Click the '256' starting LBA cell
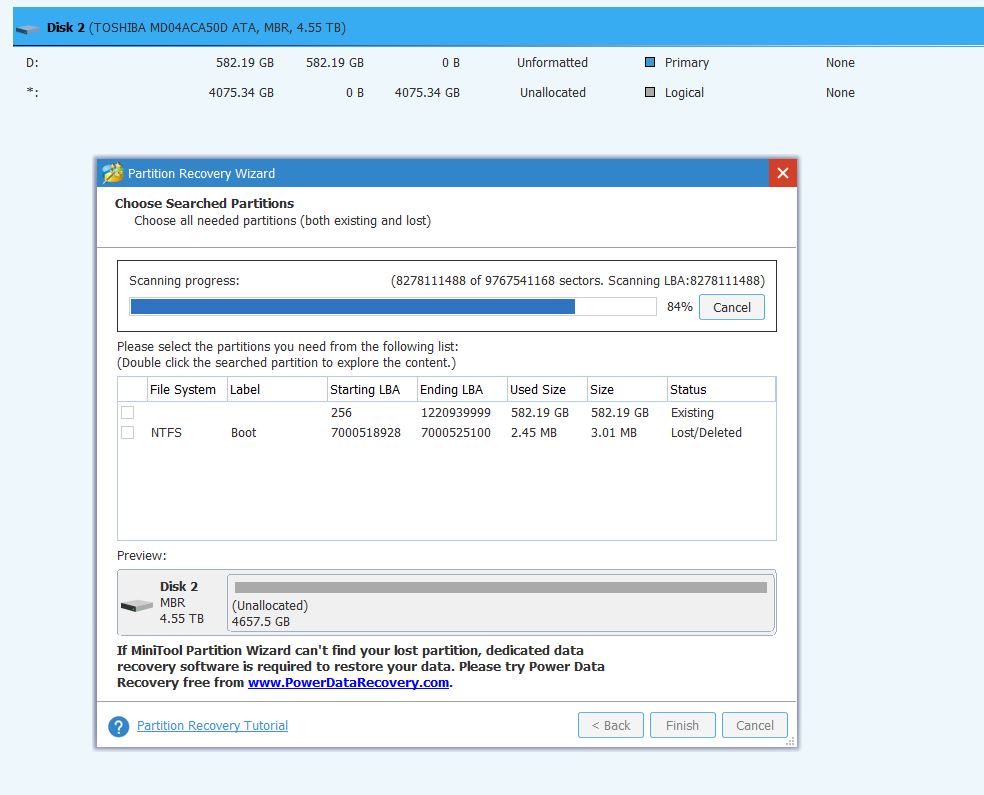This screenshot has height=795, width=984. click(341, 412)
